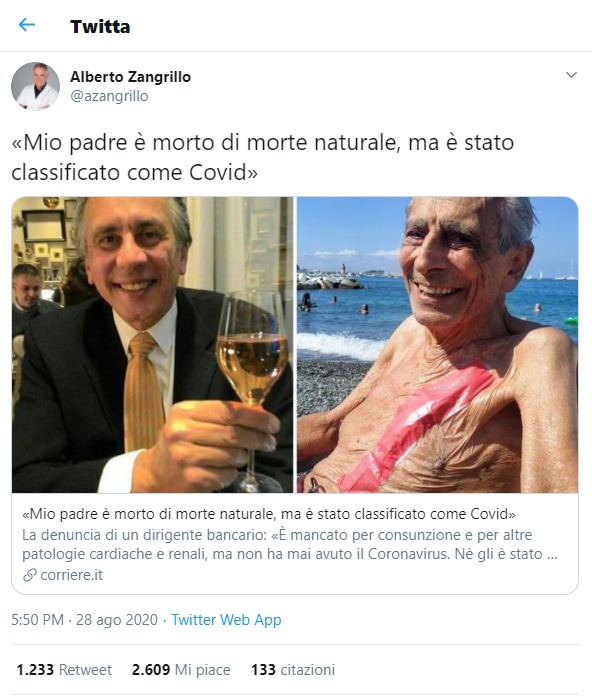Open the corriere.it source link
The height and width of the screenshot is (697, 592).
tap(71, 575)
